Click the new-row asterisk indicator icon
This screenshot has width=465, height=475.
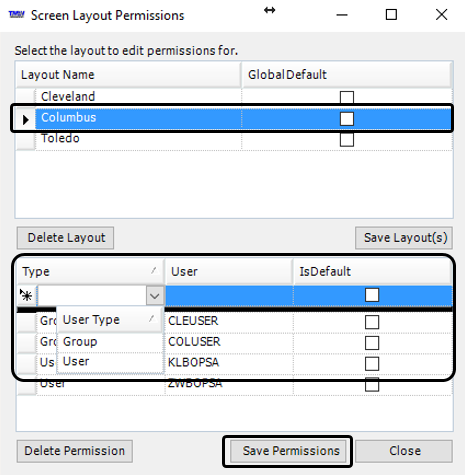(x=26, y=295)
